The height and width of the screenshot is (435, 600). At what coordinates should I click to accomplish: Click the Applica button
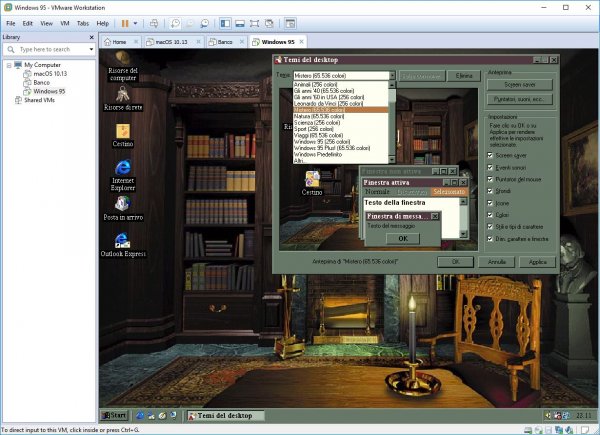[x=537, y=261]
